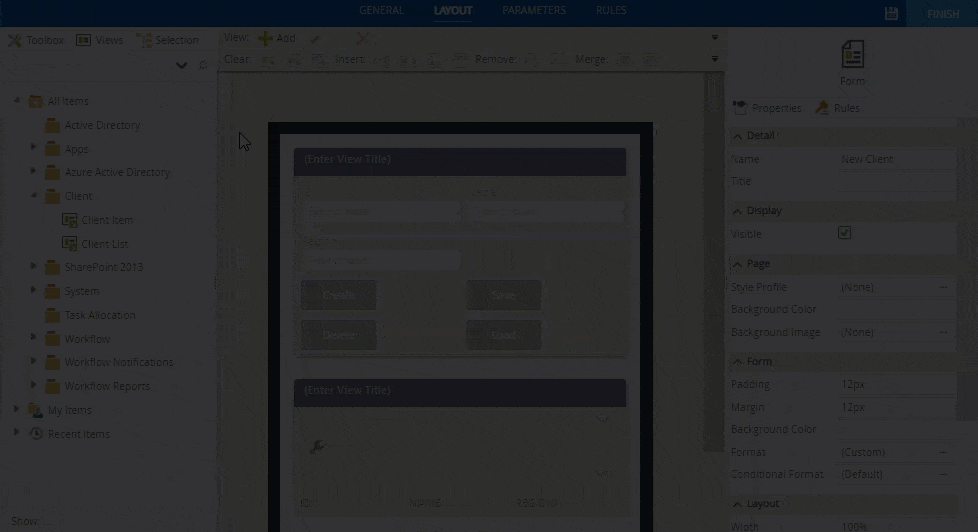This screenshot has width=978, height=532.
Task: Open the Style Profile ellipsis
Action: (943, 288)
